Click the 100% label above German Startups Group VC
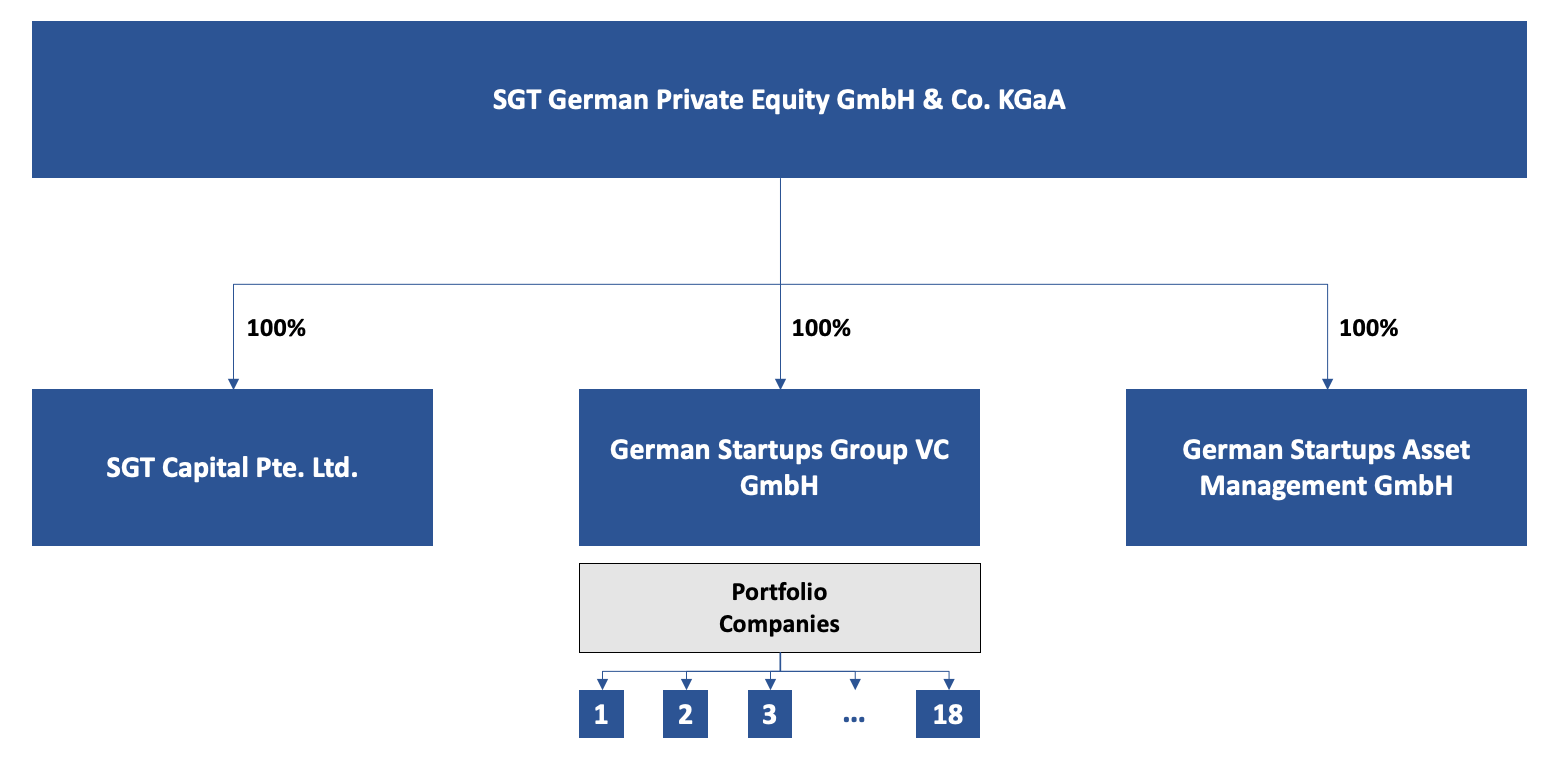The width and height of the screenshot is (1562, 758). pos(821,328)
